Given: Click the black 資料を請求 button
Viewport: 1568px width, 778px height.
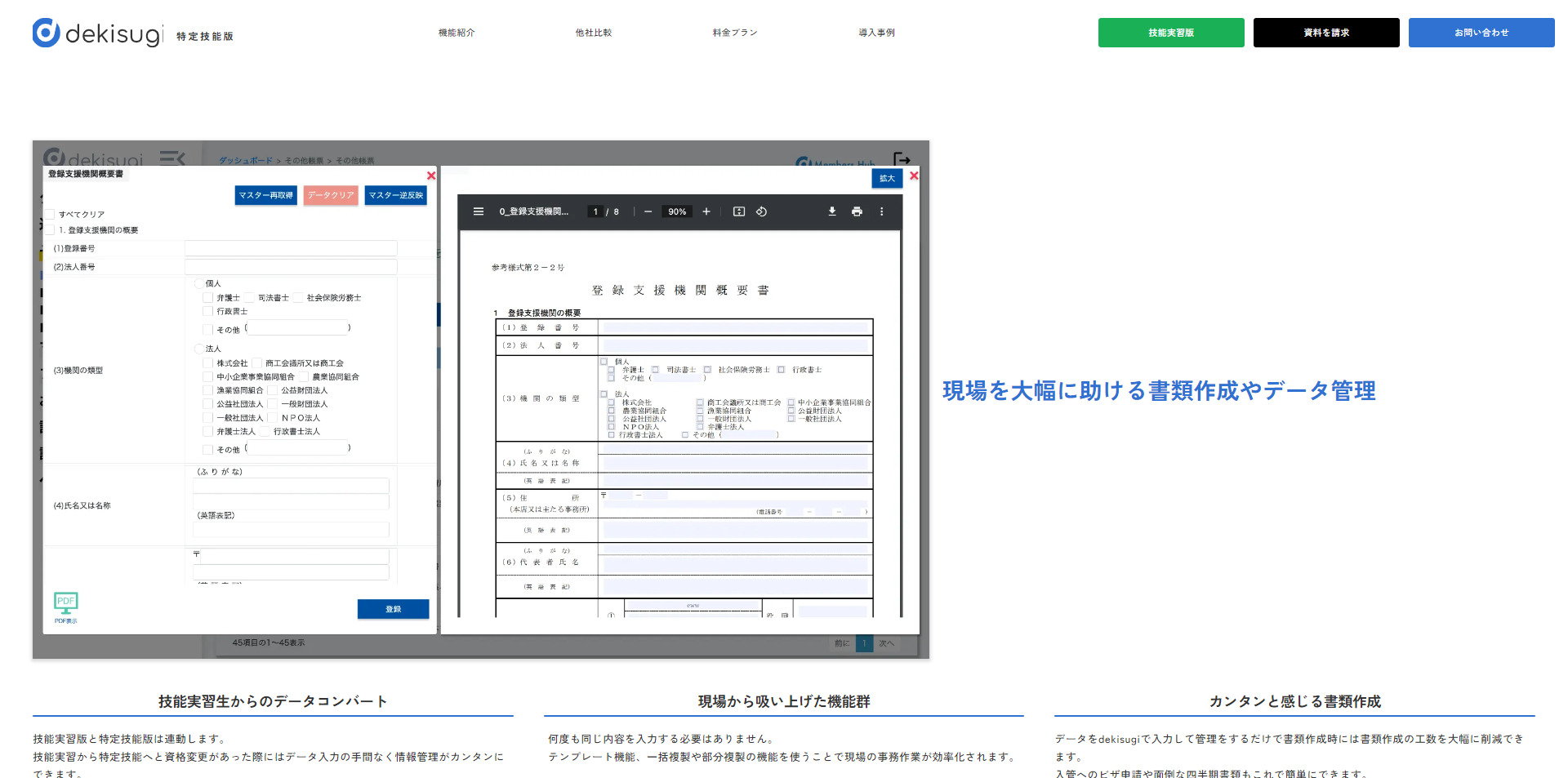Looking at the screenshot, I should (1326, 33).
